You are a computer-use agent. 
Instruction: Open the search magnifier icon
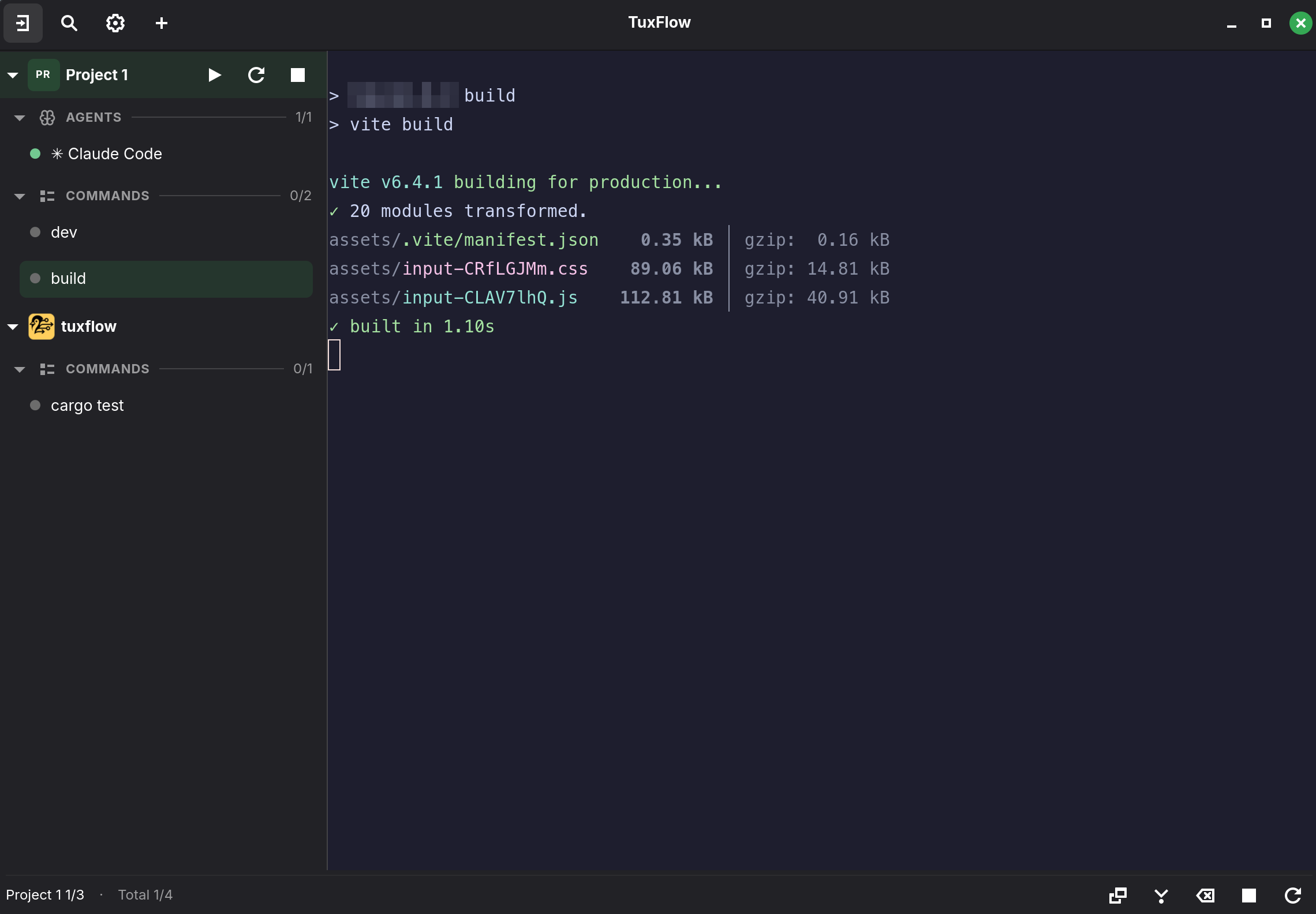click(69, 23)
